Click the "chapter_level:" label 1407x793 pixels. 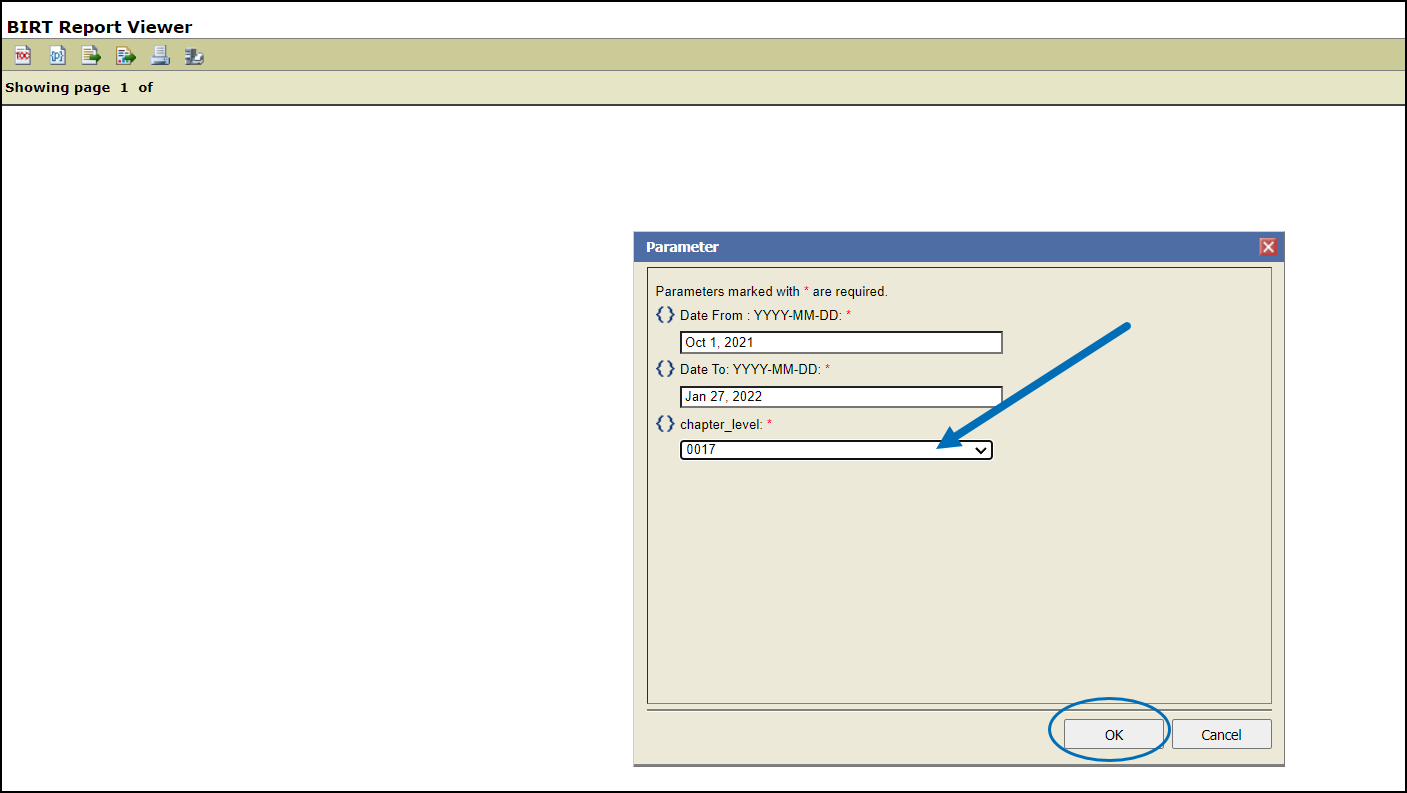click(x=721, y=424)
